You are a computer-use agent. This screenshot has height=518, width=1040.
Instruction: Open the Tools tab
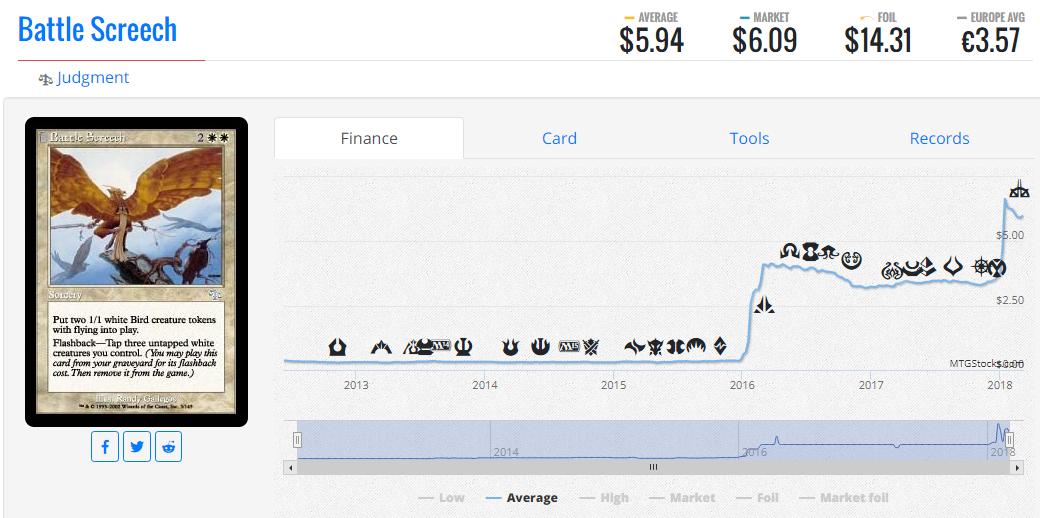pos(749,139)
